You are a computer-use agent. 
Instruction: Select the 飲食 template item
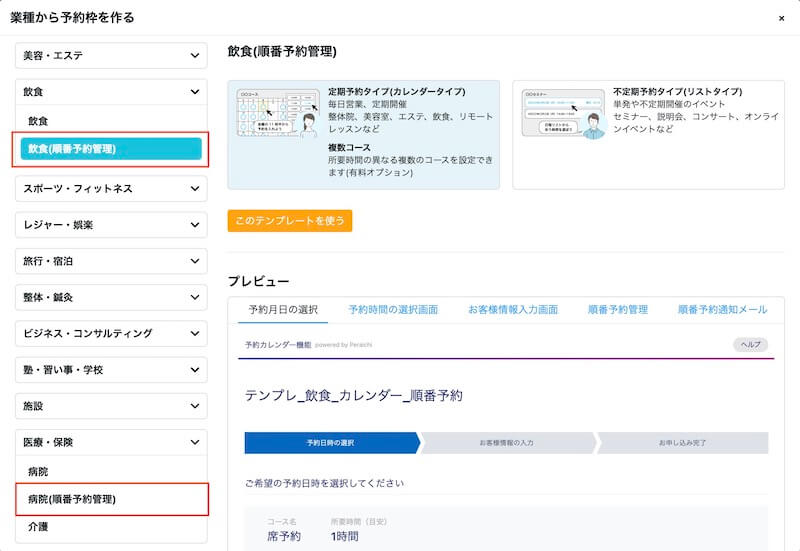click(38, 121)
